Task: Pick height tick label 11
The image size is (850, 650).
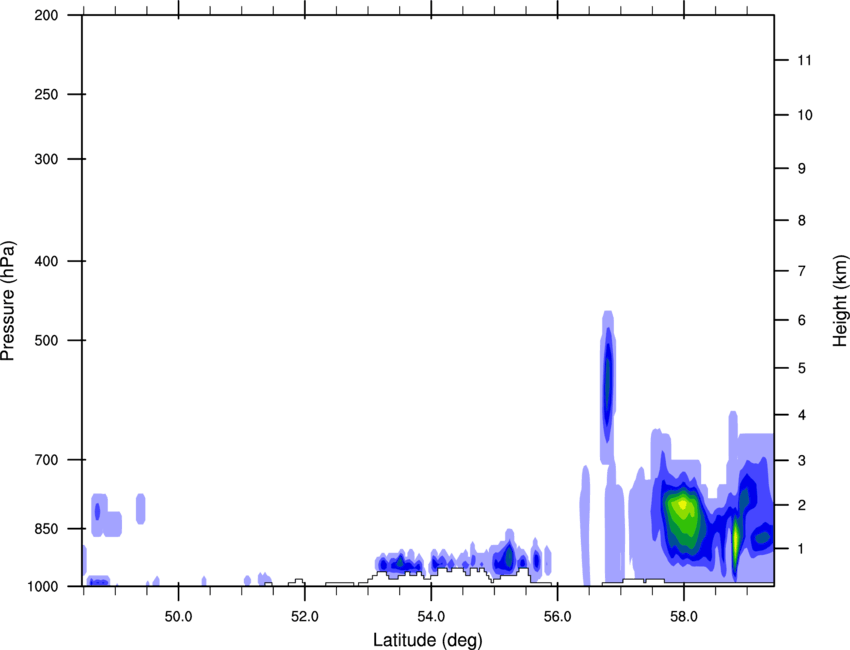Action: 804,60
